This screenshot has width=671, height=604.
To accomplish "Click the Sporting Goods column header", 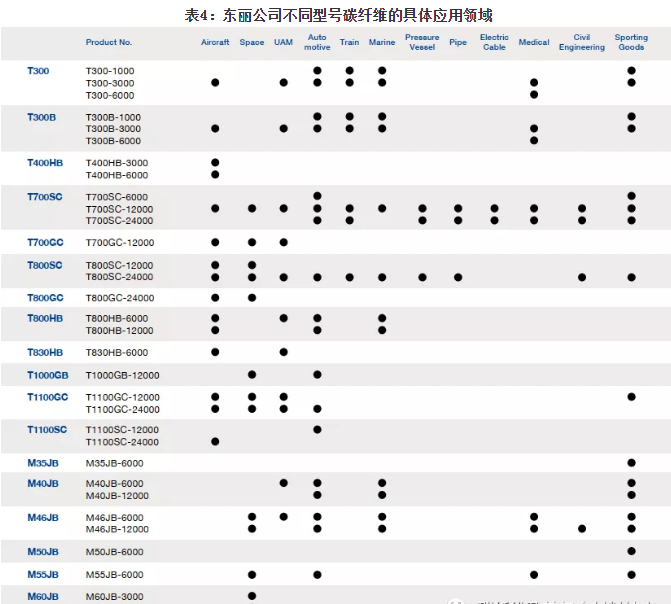I will (x=631, y=42).
